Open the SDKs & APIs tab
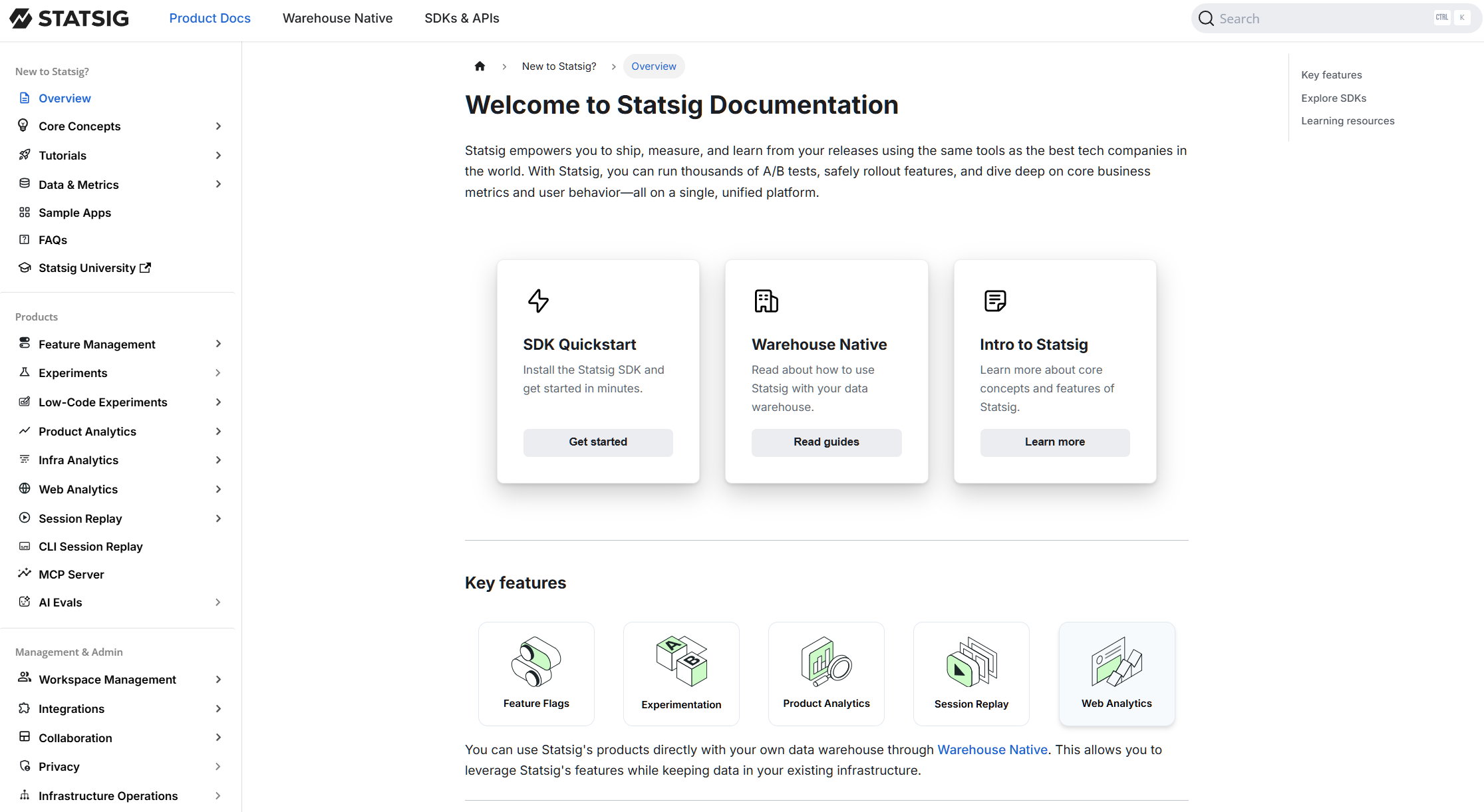Viewport: 1484px width, 812px height. 462,19
